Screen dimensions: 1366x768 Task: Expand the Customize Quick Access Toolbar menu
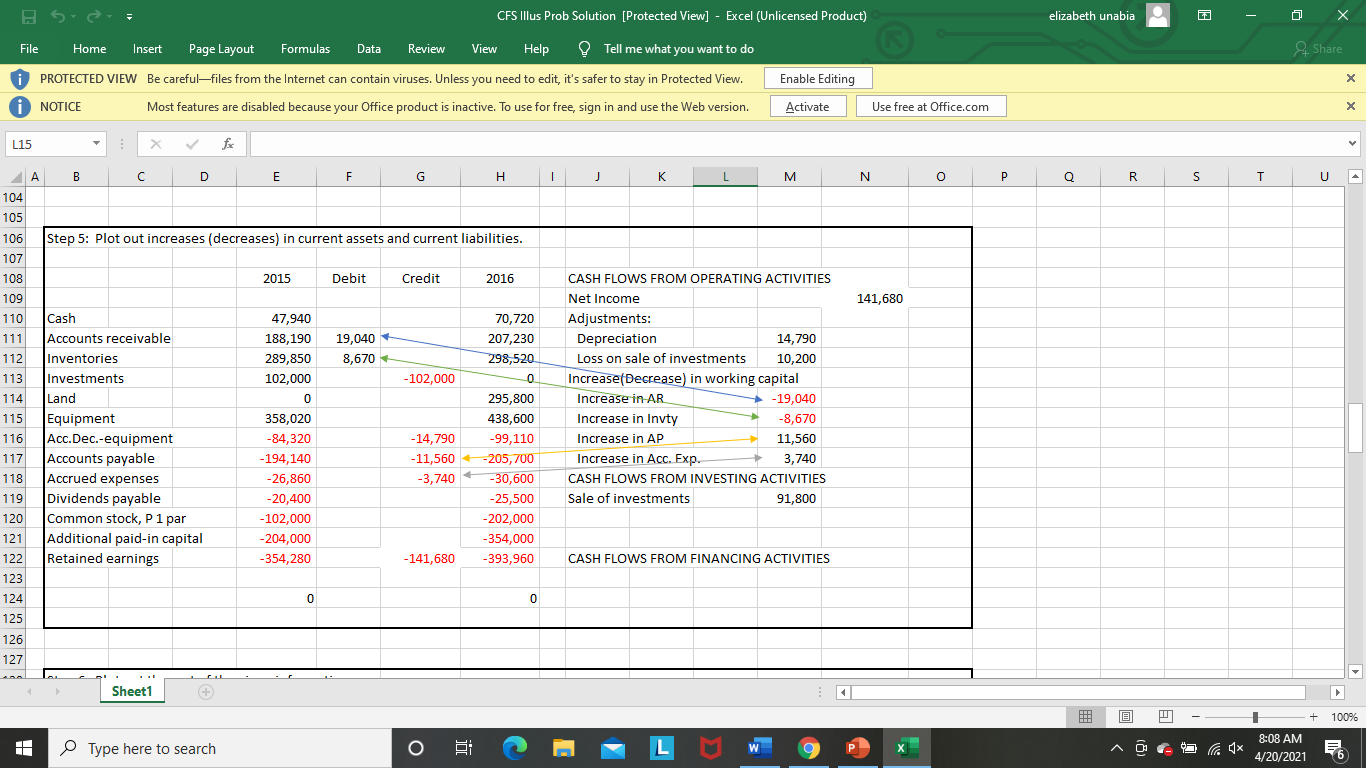128,15
